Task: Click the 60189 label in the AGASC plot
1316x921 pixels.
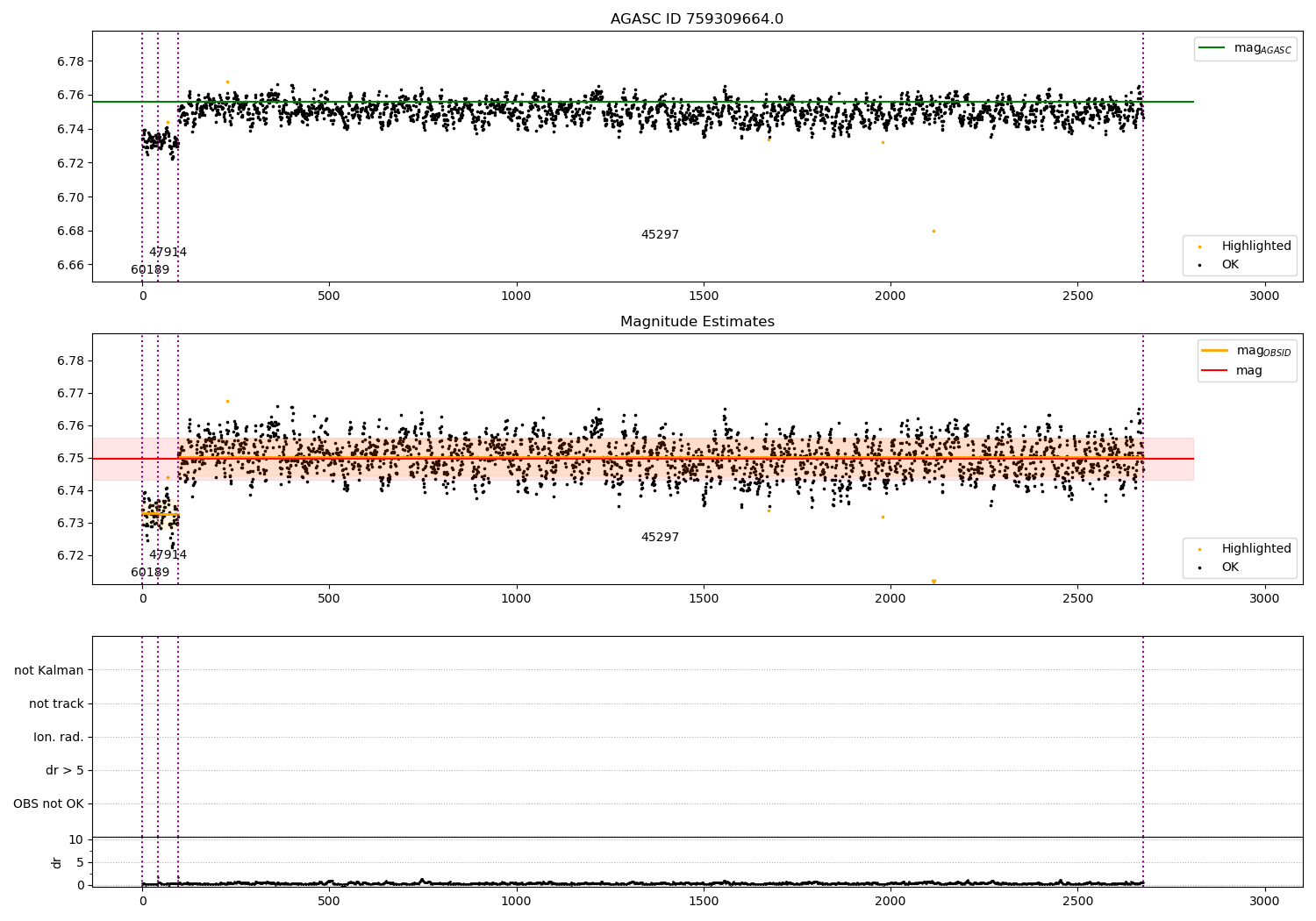Action: (x=150, y=270)
